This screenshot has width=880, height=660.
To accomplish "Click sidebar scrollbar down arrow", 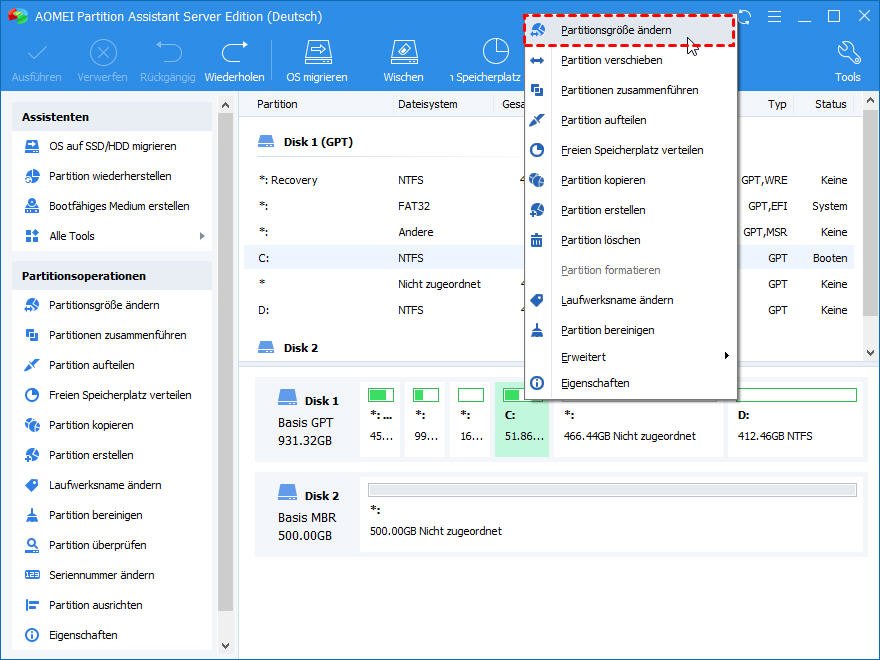I will tap(226, 646).
